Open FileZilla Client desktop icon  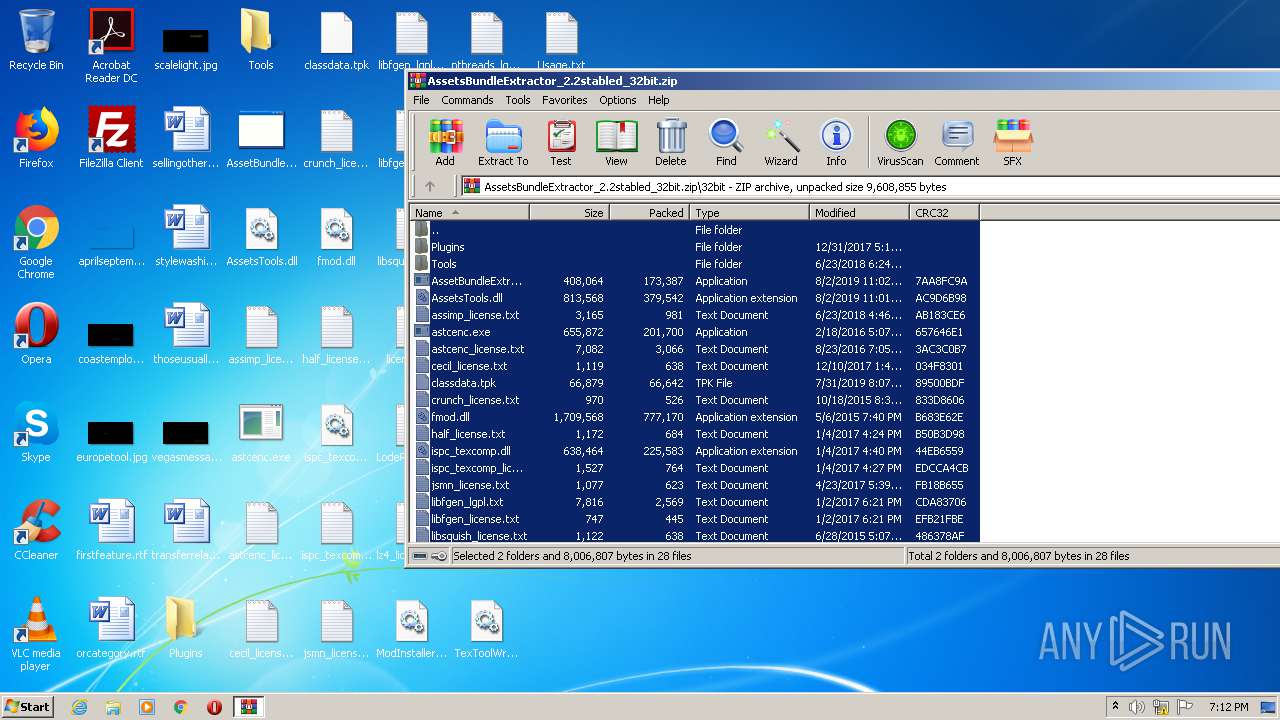pyautogui.click(x=111, y=138)
